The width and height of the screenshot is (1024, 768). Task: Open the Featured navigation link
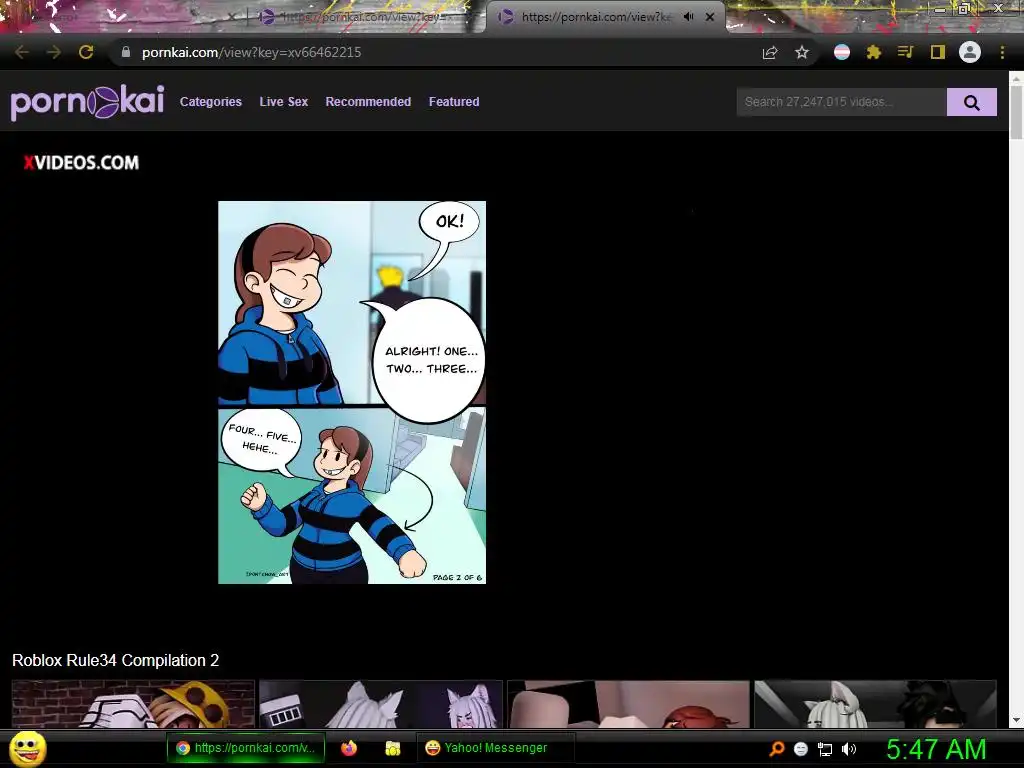[x=454, y=102]
